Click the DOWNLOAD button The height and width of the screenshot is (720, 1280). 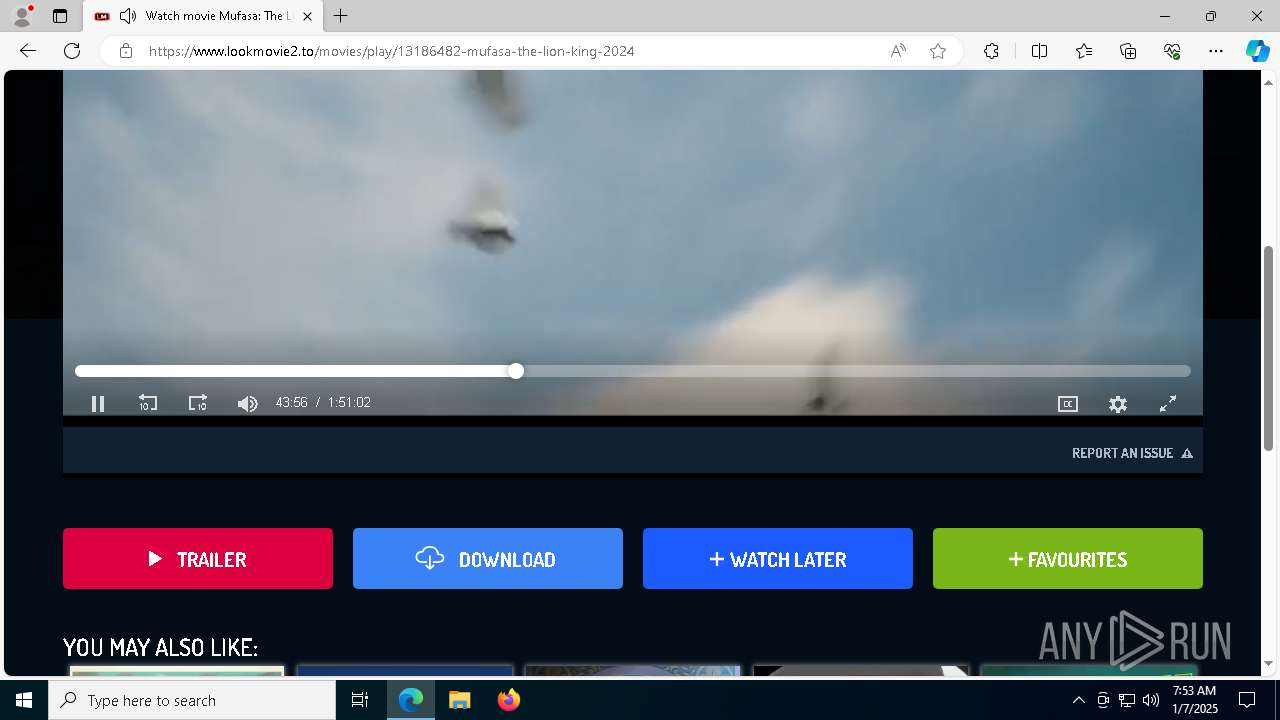click(488, 559)
